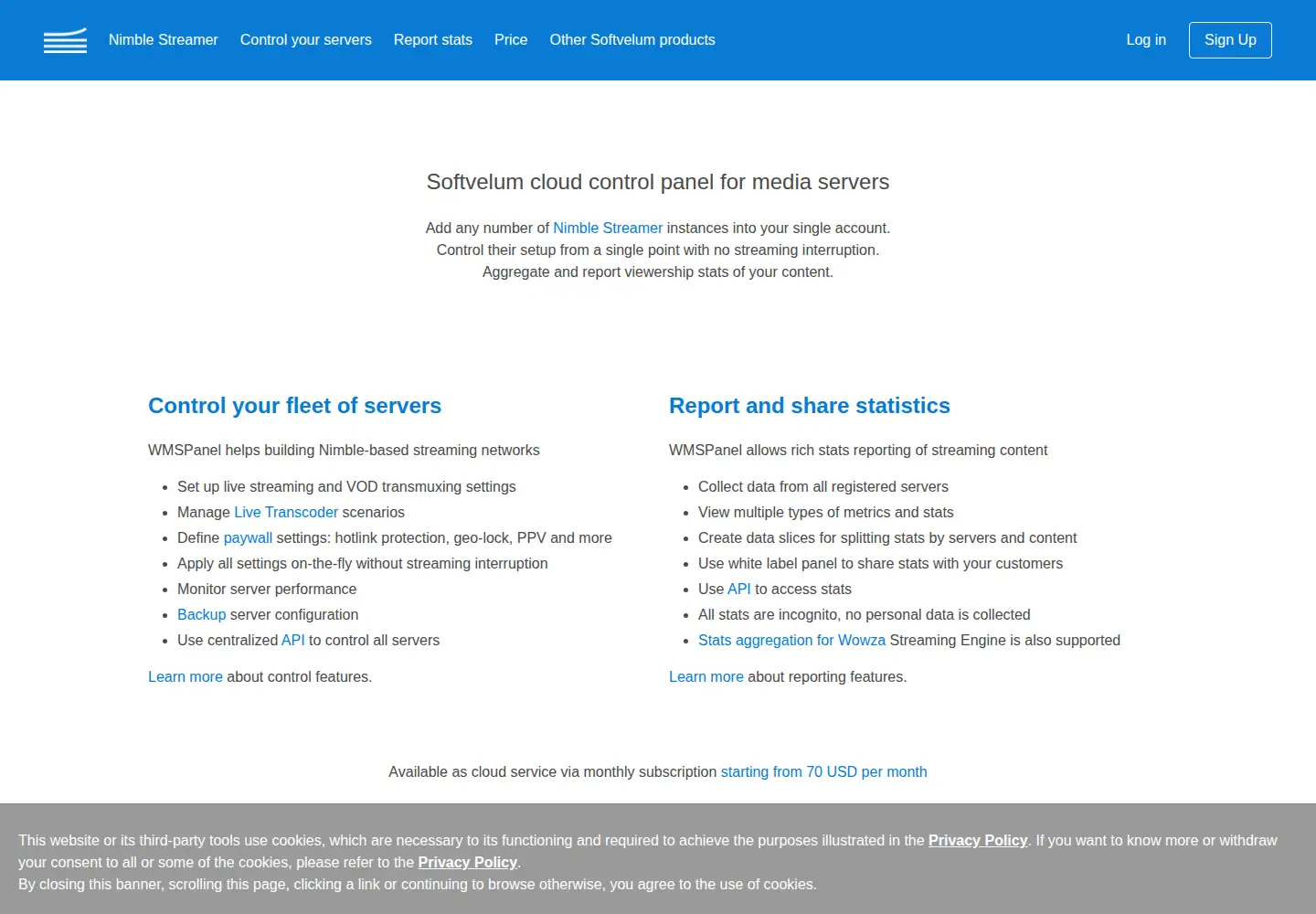Open the API link for controlling servers
This screenshot has width=1316, height=914.
[x=293, y=641]
